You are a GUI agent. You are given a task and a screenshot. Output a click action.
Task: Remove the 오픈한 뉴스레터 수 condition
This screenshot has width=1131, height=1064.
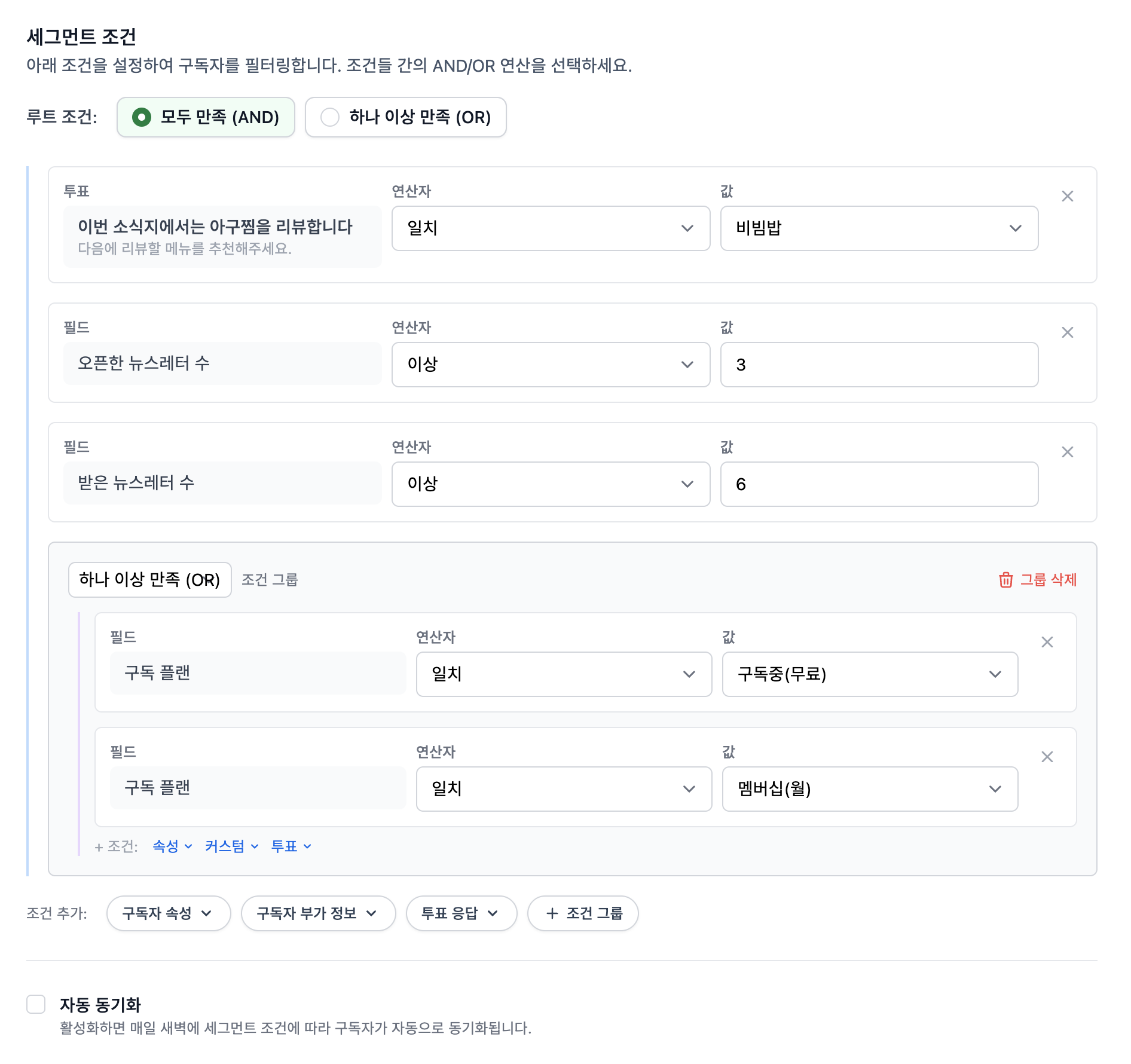(x=1068, y=332)
